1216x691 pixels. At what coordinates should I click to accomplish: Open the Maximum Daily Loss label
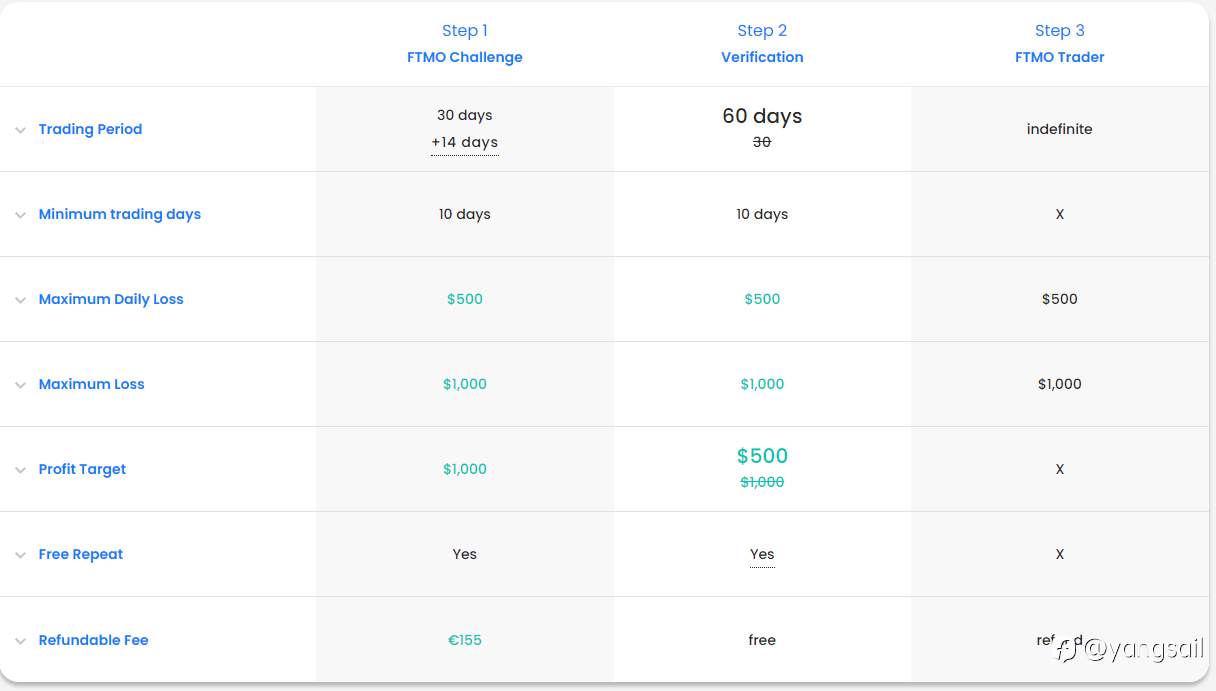(111, 299)
